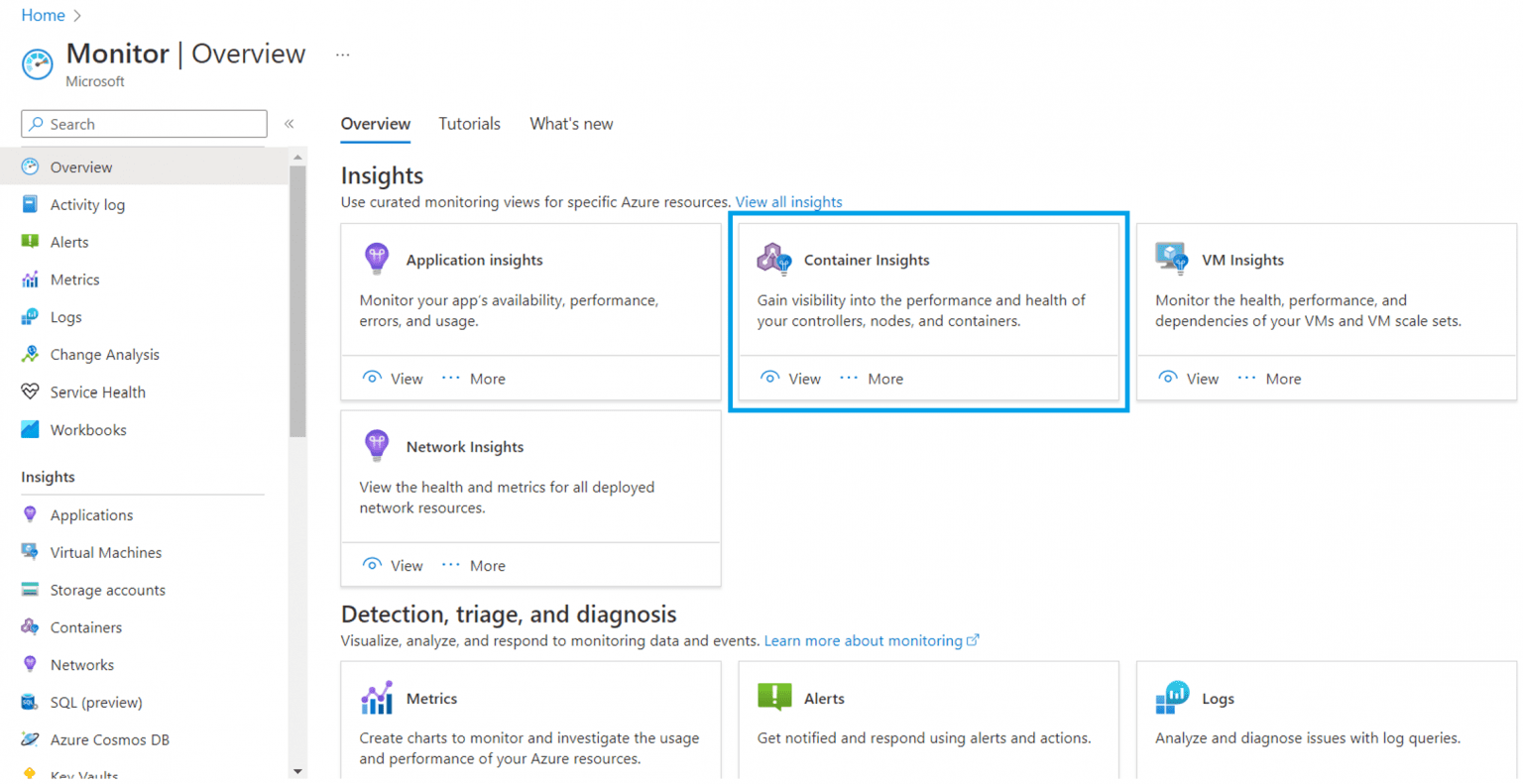Expand More options on the Application insights card
The width and height of the screenshot is (1523, 784).
pyautogui.click(x=474, y=378)
